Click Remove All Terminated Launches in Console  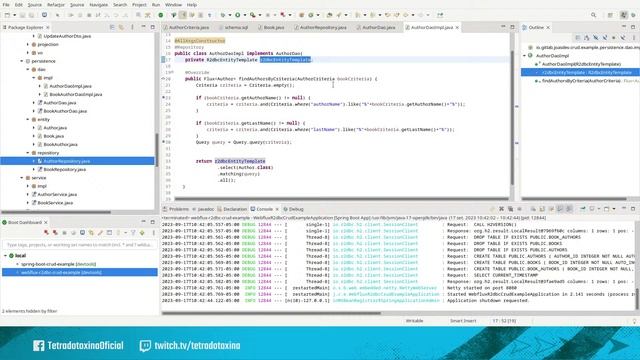[x=511, y=209]
